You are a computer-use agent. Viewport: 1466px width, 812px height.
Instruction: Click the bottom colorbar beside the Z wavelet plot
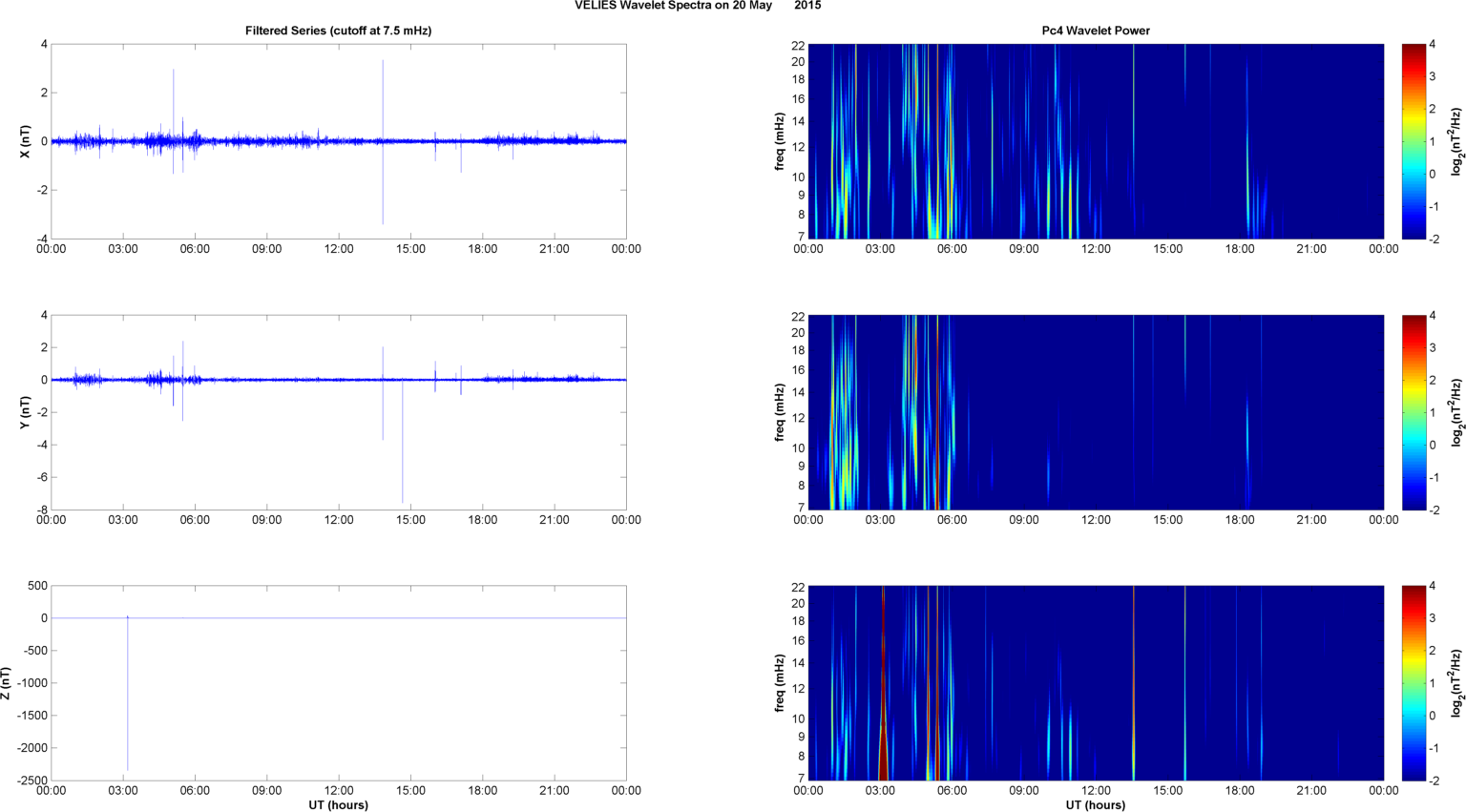(x=1414, y=683)
